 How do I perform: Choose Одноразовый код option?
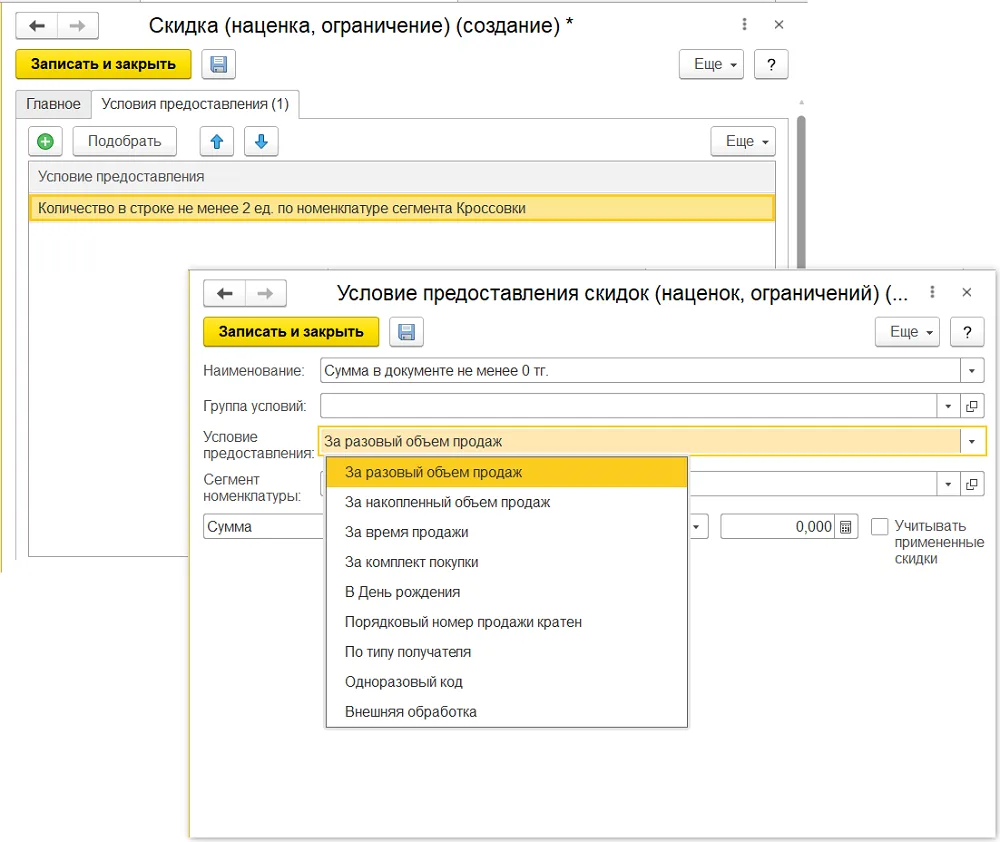[x=507, y=683]
